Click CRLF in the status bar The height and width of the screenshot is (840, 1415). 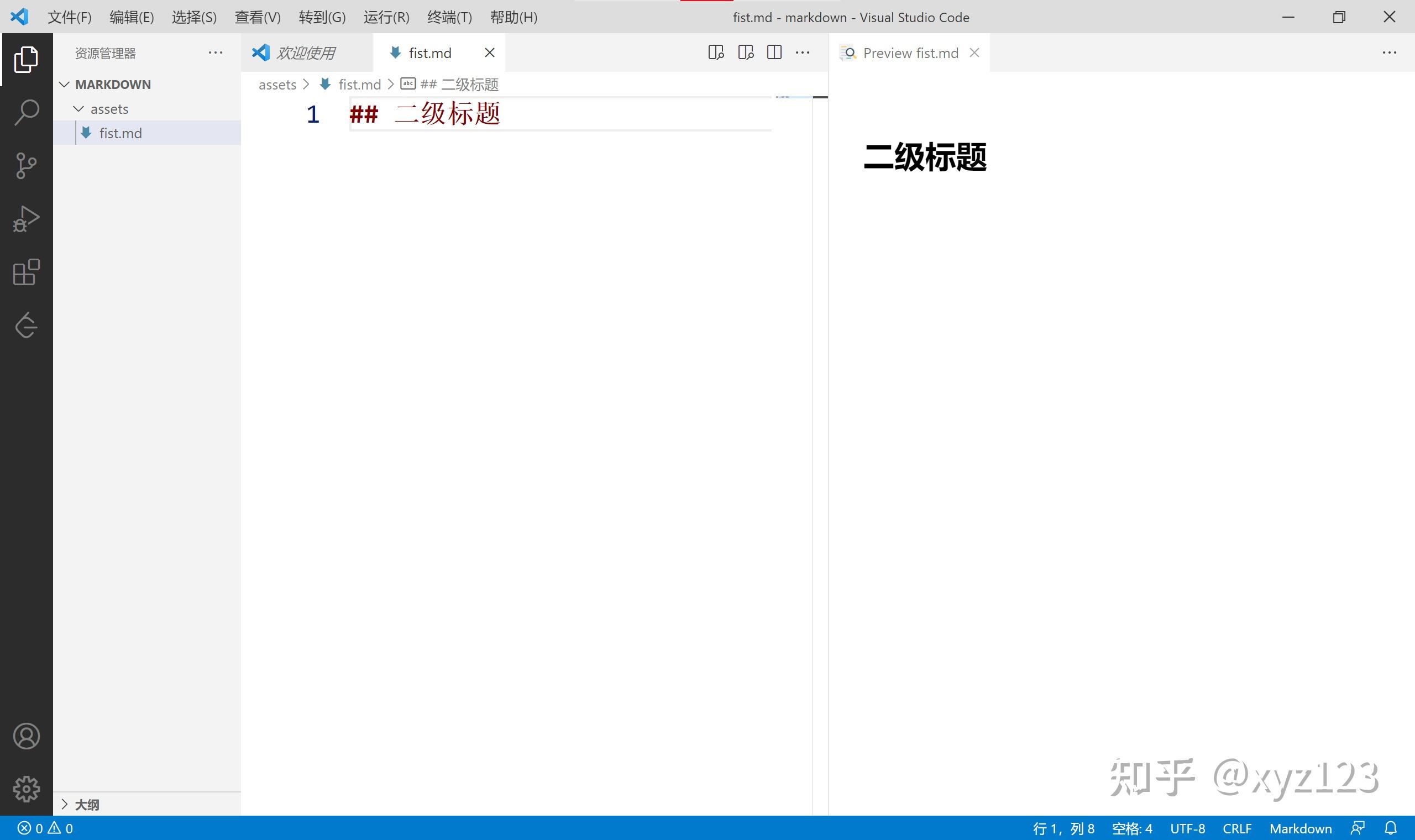[1237, 827]
